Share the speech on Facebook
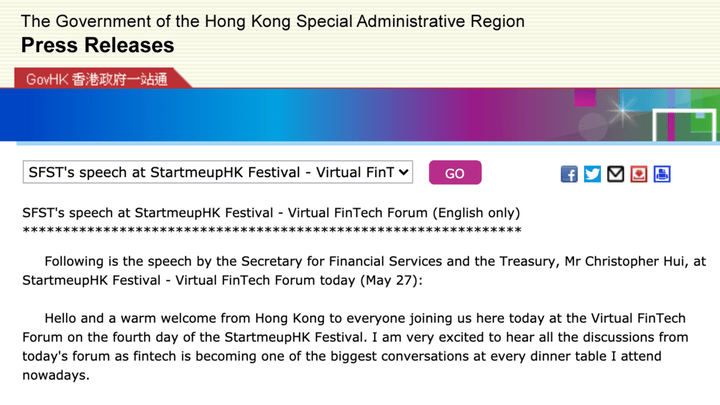 click(x=569, y=174)
